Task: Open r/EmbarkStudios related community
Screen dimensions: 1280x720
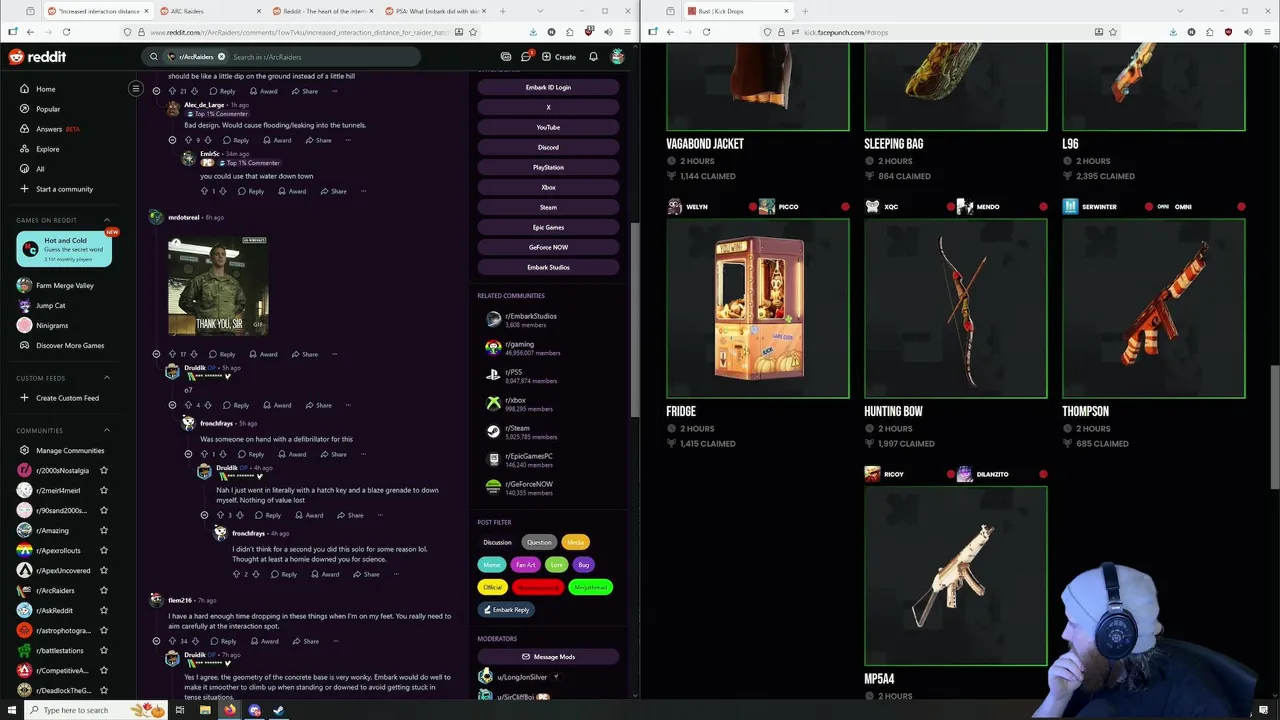Action: point(531,320)
